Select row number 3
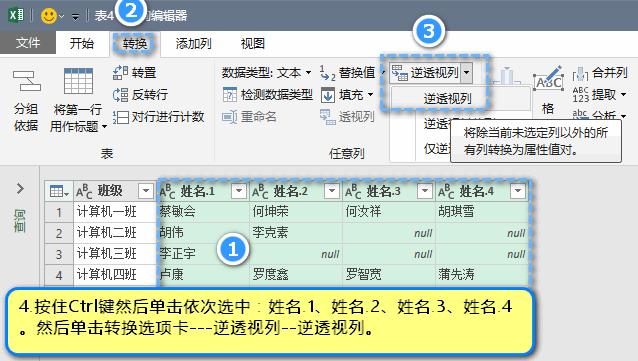 point(59,254)
